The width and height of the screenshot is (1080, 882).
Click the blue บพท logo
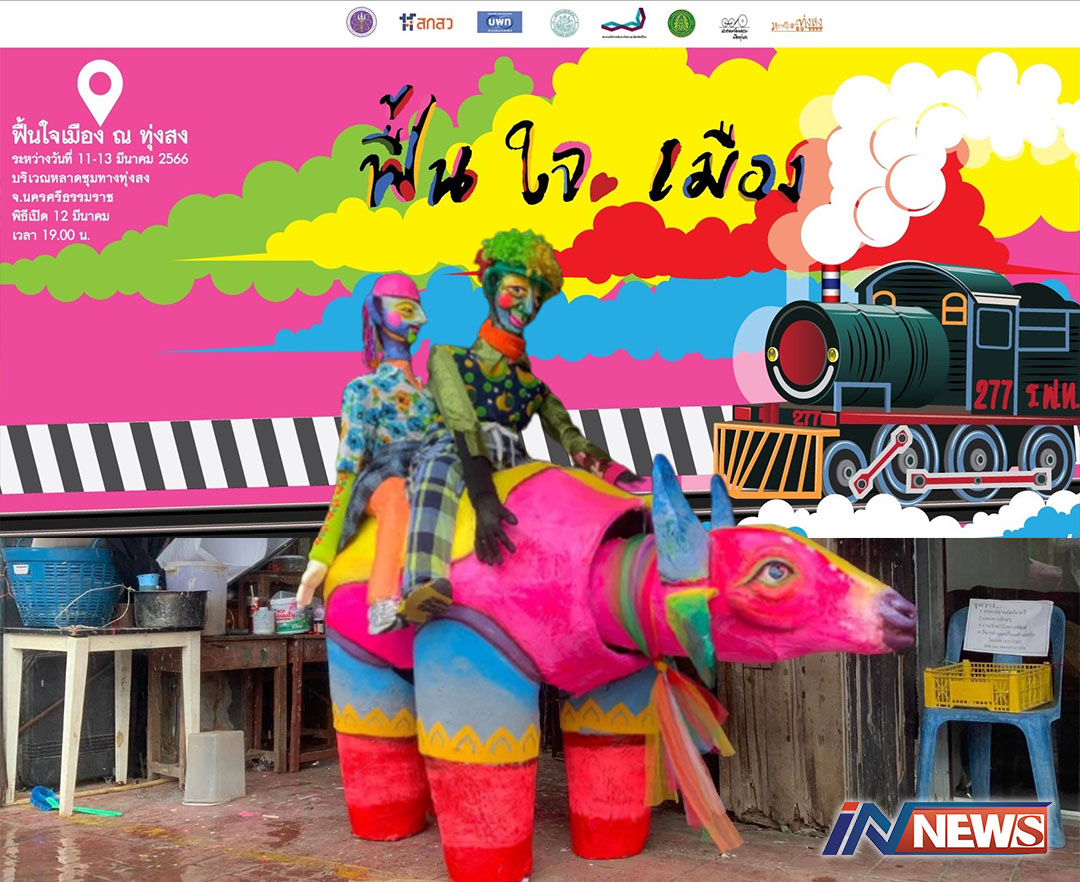click(x=499, y=22)
